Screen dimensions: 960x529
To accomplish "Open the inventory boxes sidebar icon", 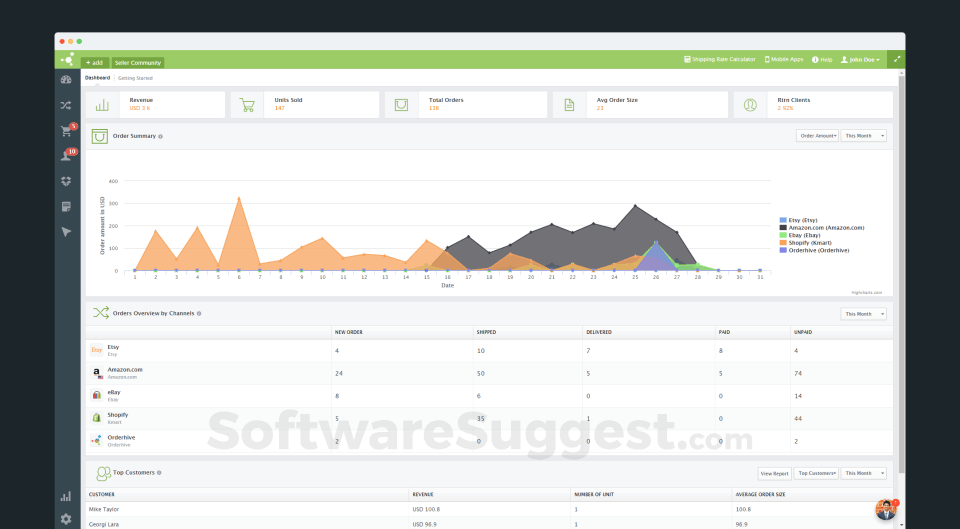I will coord(66,181).
